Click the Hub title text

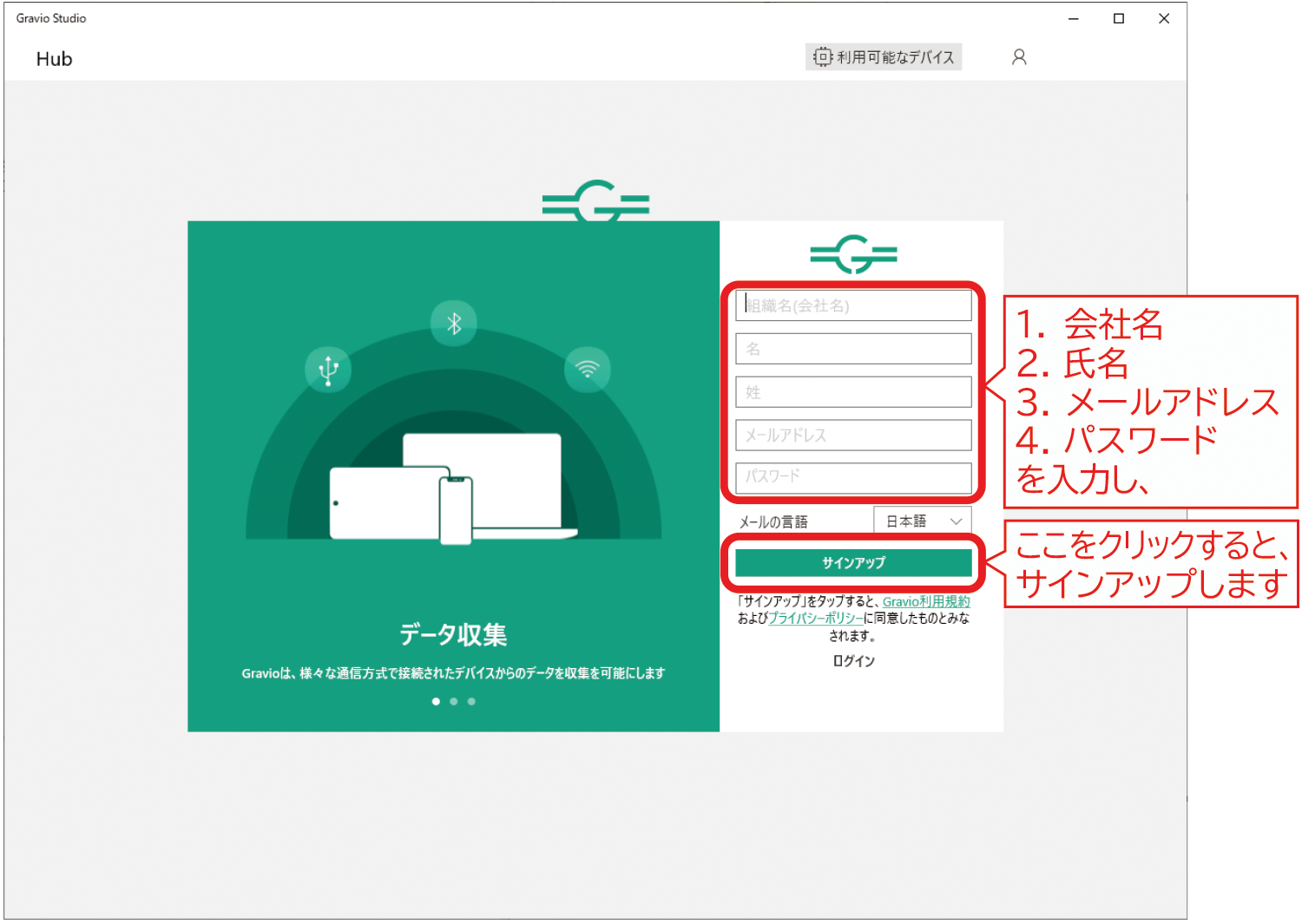[54, 59]
